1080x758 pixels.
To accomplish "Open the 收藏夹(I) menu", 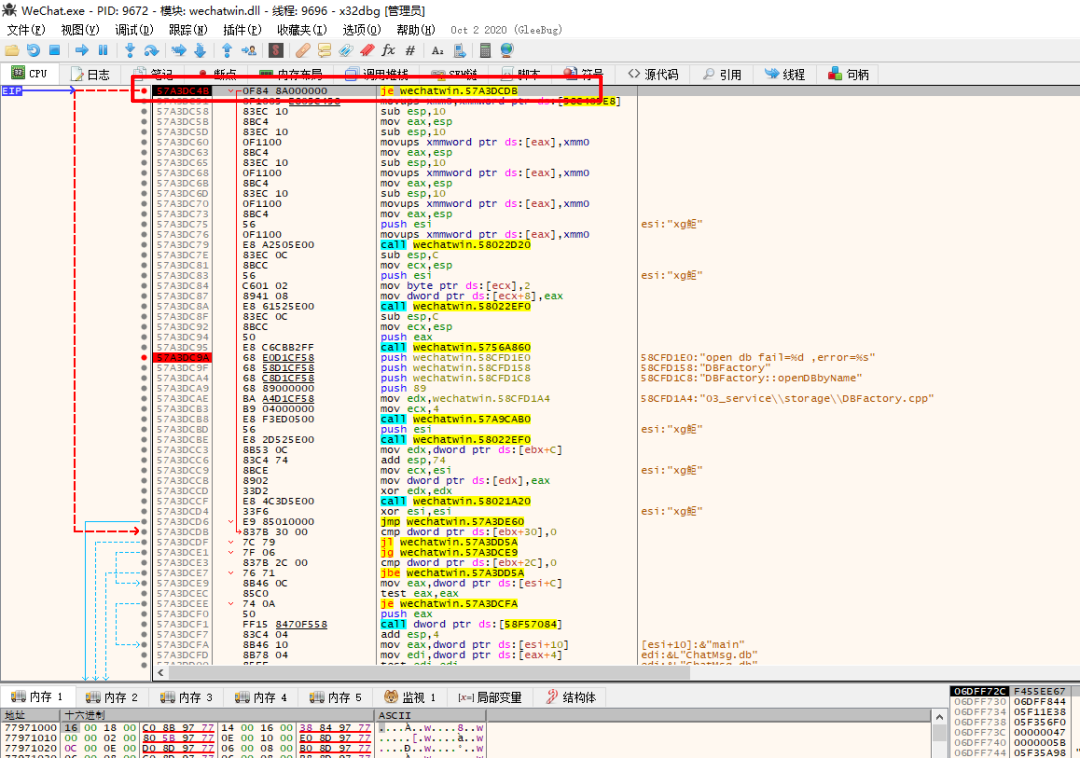I will (x=302, y=30).
